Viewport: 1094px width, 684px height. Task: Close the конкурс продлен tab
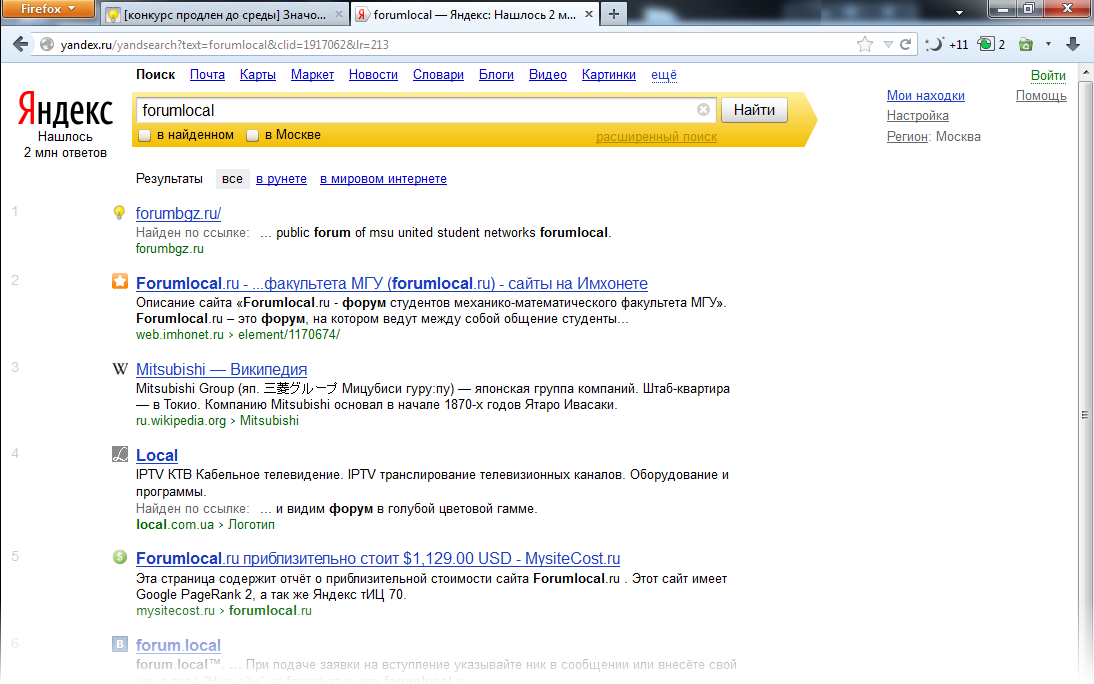(x=339, y=14)
